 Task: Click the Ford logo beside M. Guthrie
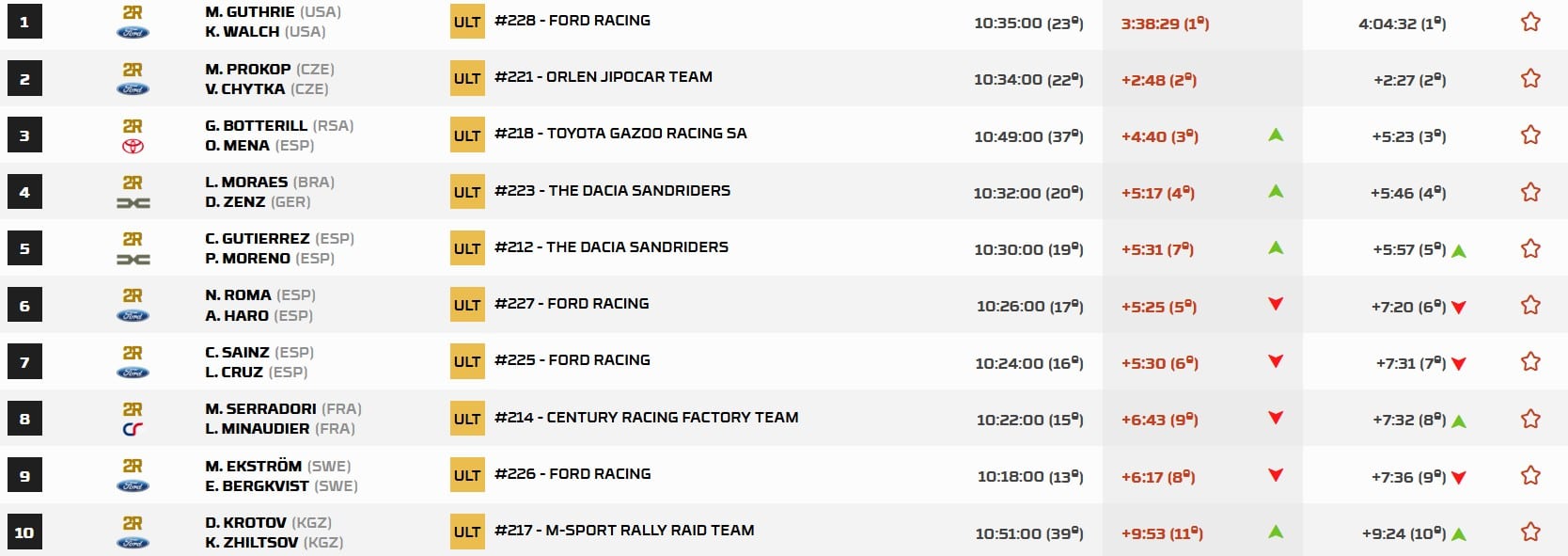133,33
